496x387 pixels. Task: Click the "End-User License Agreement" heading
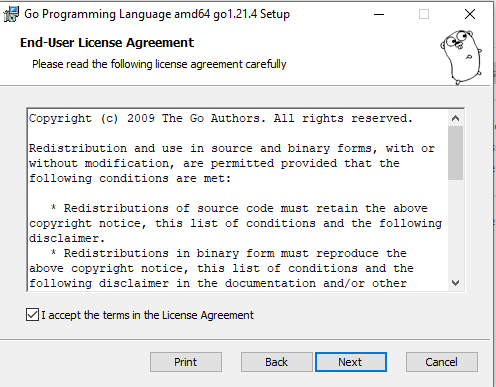pyautogui.click(x=107, y=43)
